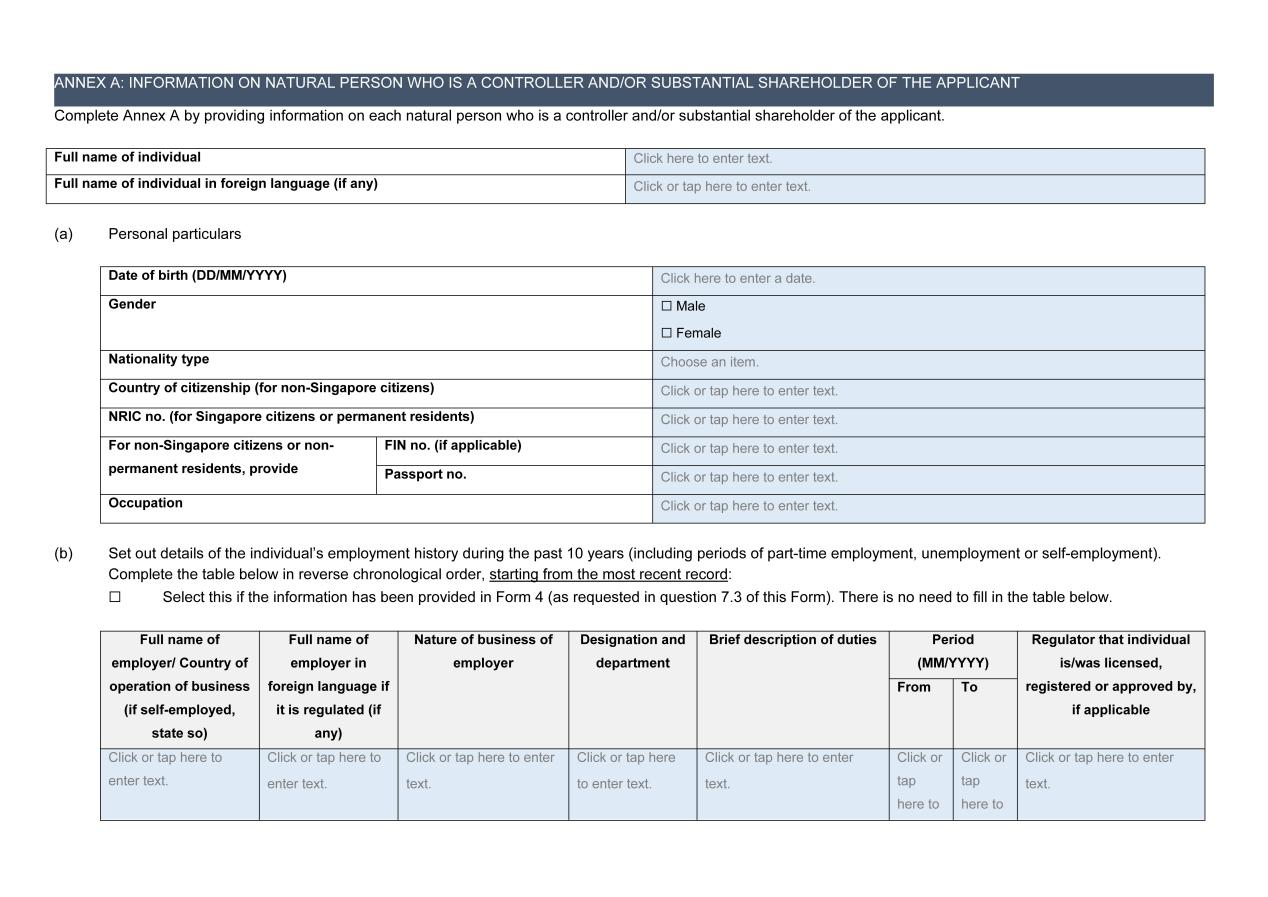
Task: Check the Male gender checkbox
Action: pos(667,307)
